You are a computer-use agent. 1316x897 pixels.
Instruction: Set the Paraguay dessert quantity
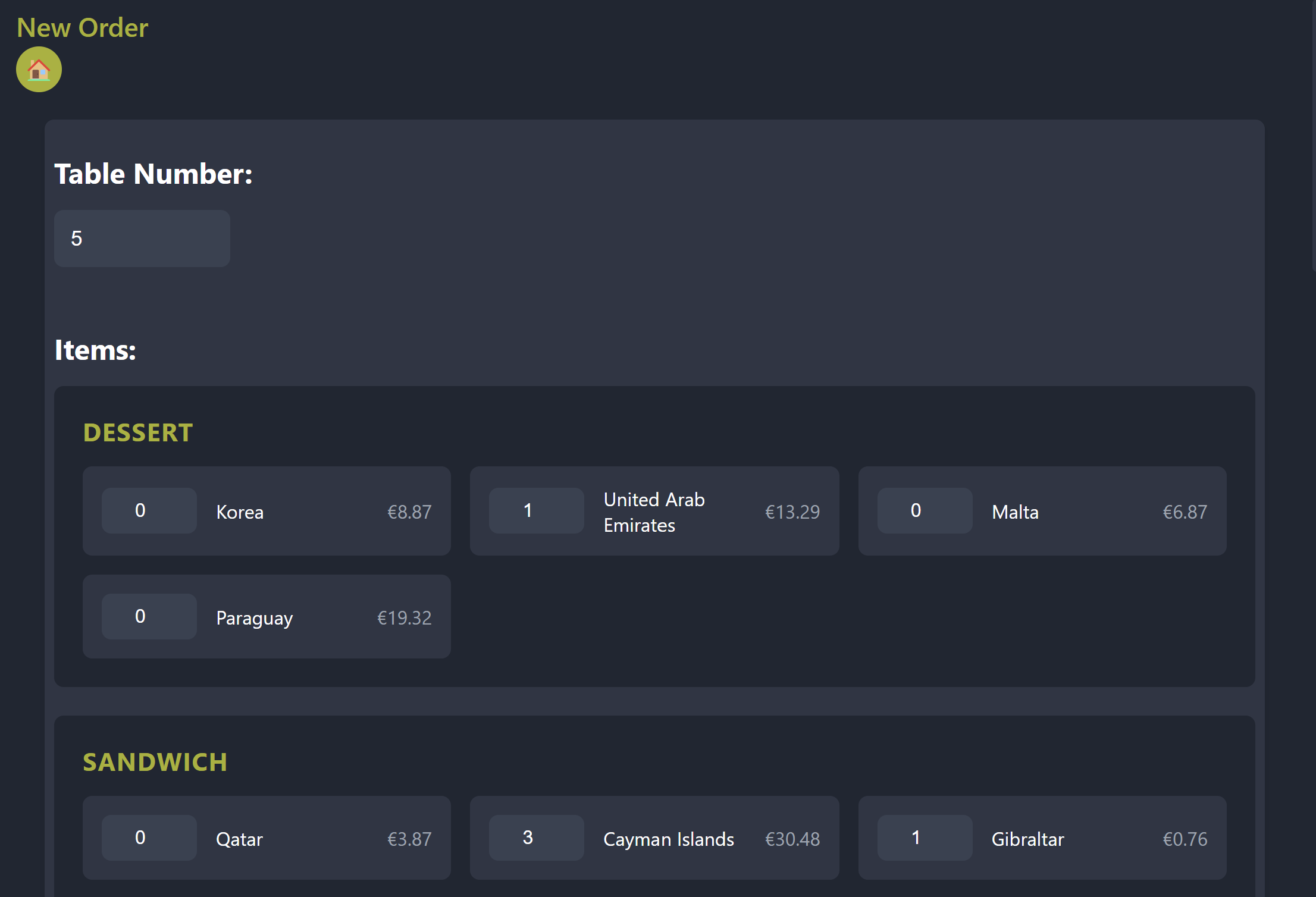148,616
